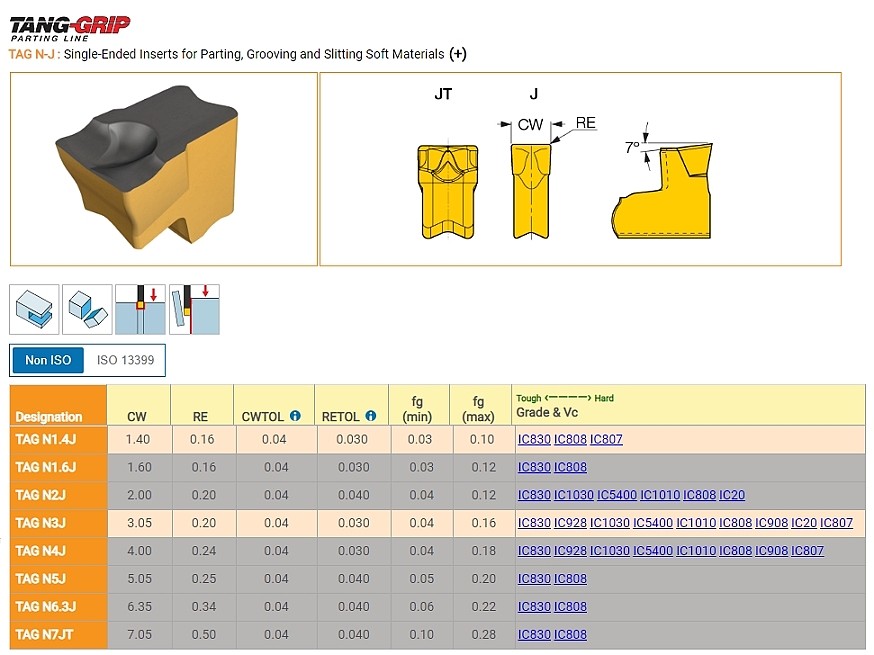Open IC830 grade for TAG N7JT
874x655 pixels.
(534, 634)
